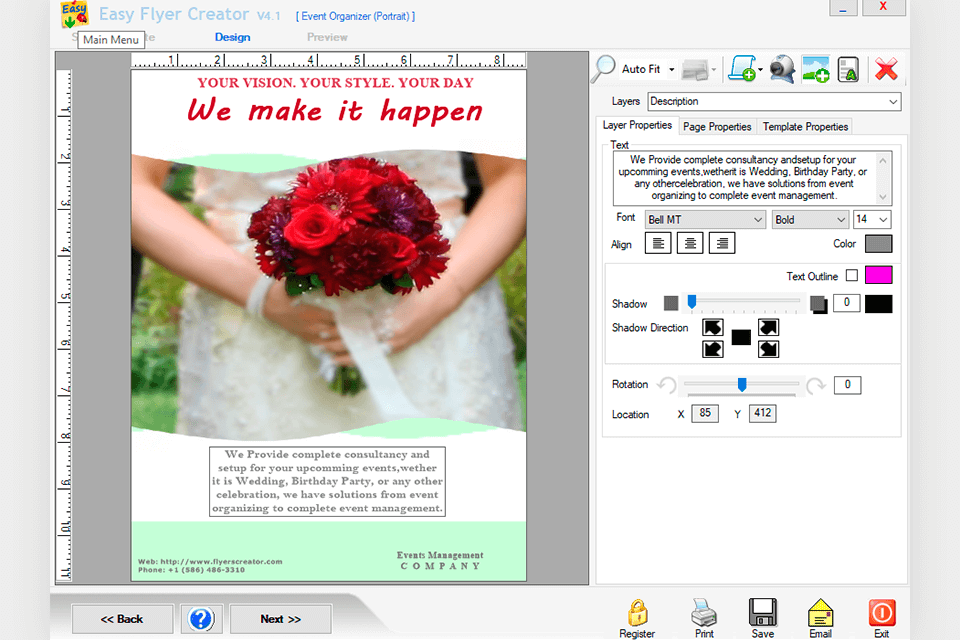Switch to Page Properties tab

click(717, 127)
